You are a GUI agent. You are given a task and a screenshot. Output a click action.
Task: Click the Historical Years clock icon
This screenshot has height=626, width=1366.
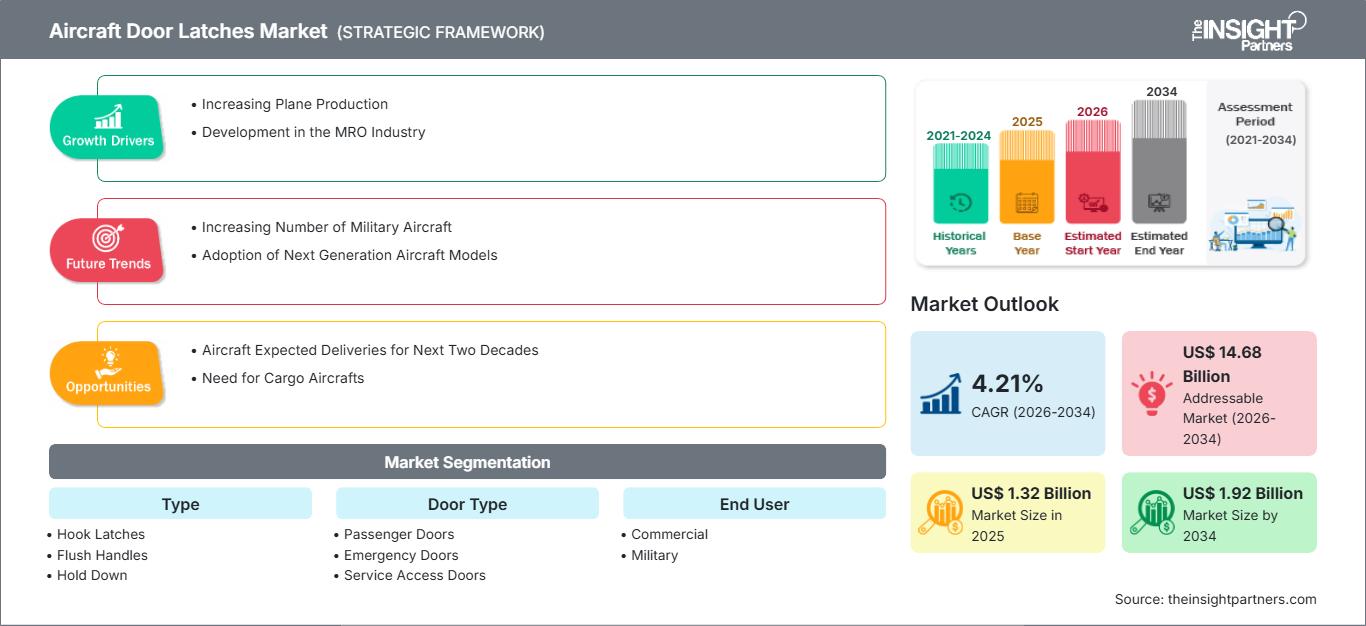(960, 202)
